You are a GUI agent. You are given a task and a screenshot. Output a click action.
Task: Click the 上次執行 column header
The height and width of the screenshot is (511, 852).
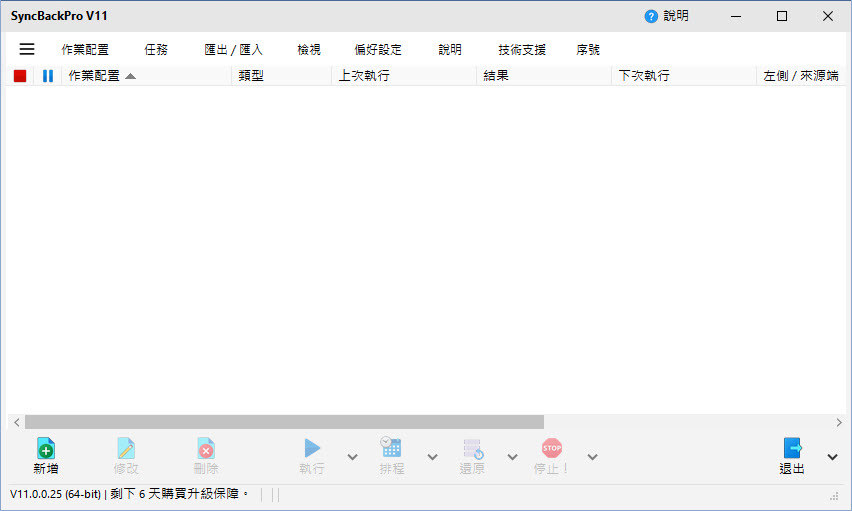click(364, 76)
